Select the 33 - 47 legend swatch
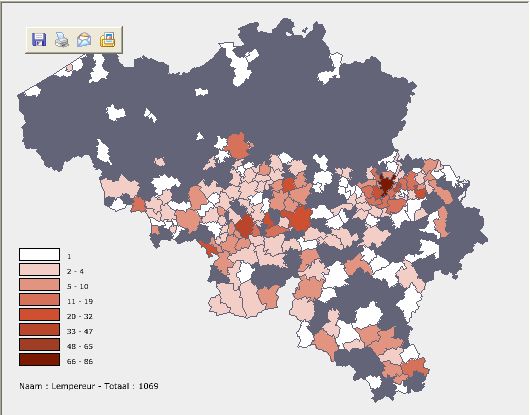 (x=40, y=329)
